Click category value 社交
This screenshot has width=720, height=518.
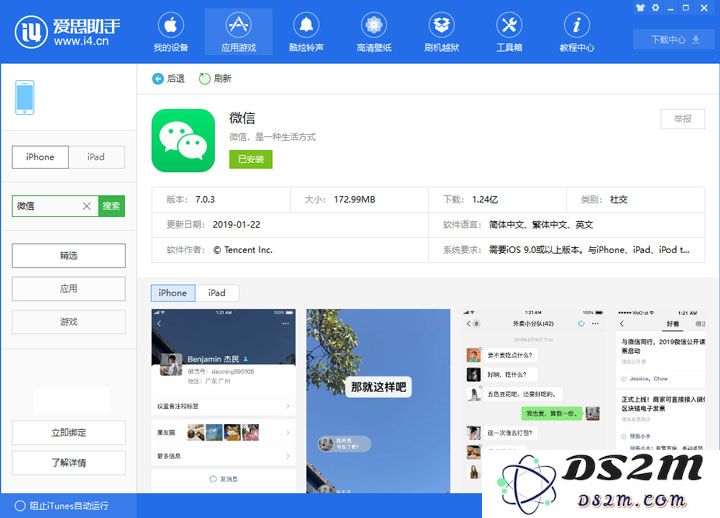(x=619, y=199)
